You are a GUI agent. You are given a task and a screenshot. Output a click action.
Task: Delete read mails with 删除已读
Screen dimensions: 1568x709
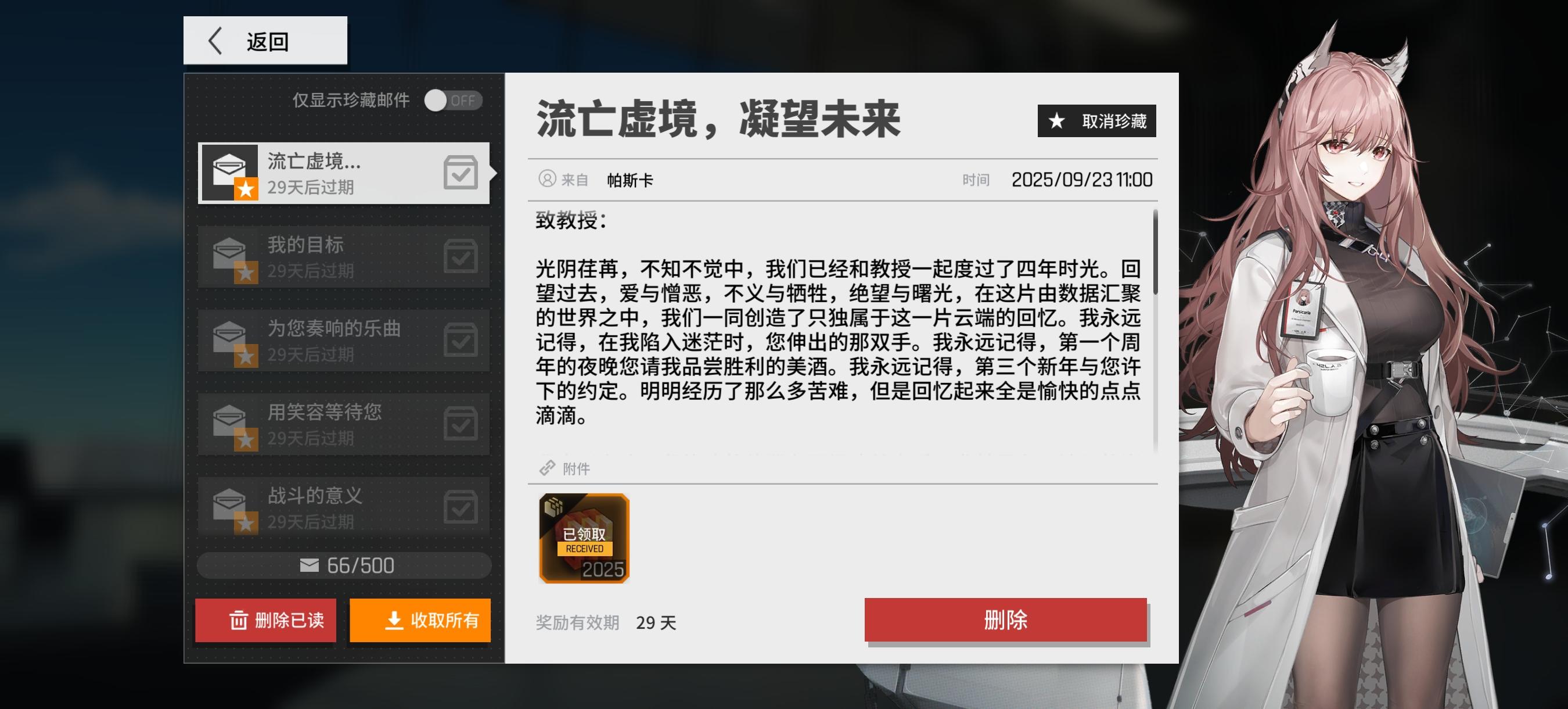click(265, 620)
